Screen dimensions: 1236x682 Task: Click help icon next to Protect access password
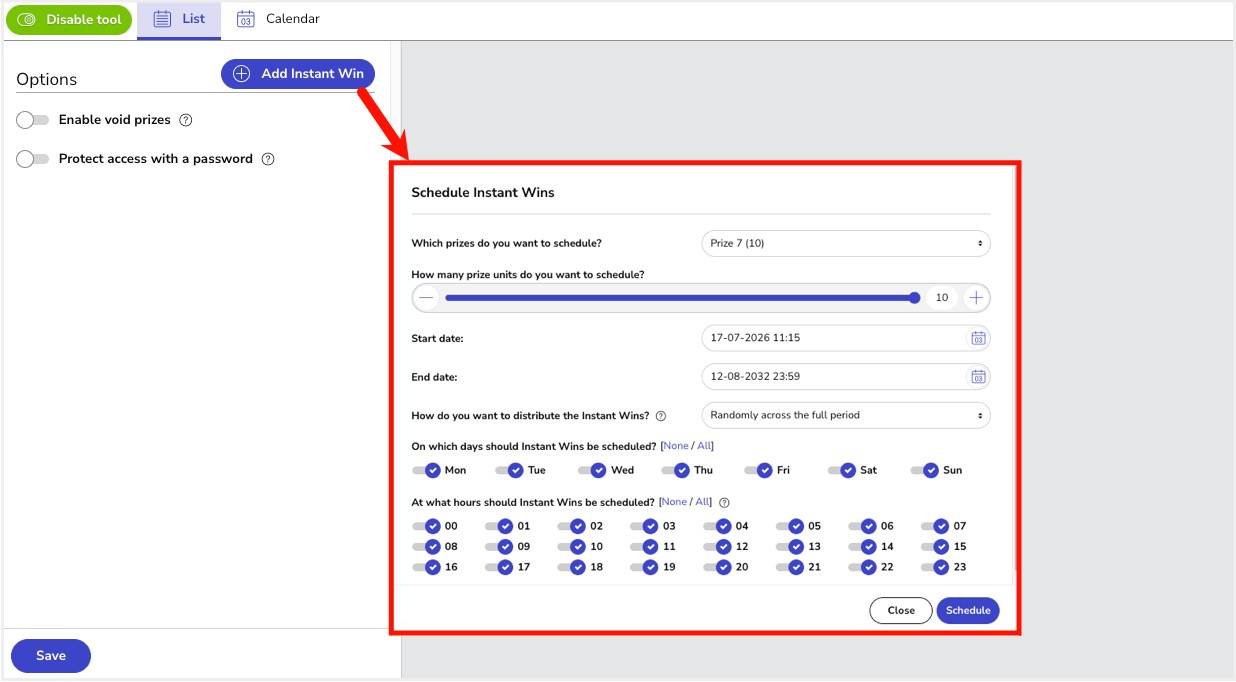click(x=268, y=159)
